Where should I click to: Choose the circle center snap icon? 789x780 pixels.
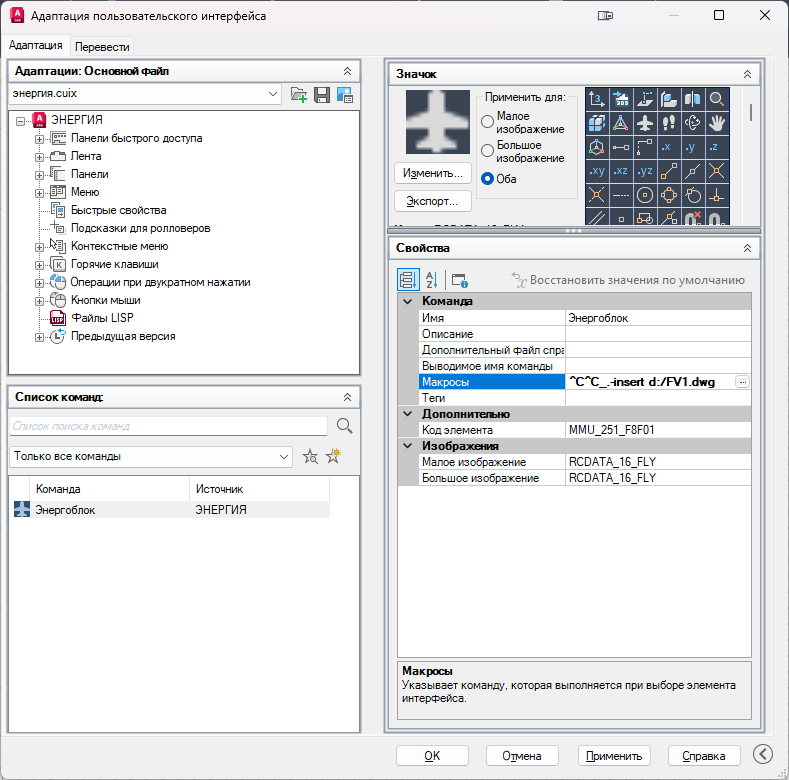645,195
